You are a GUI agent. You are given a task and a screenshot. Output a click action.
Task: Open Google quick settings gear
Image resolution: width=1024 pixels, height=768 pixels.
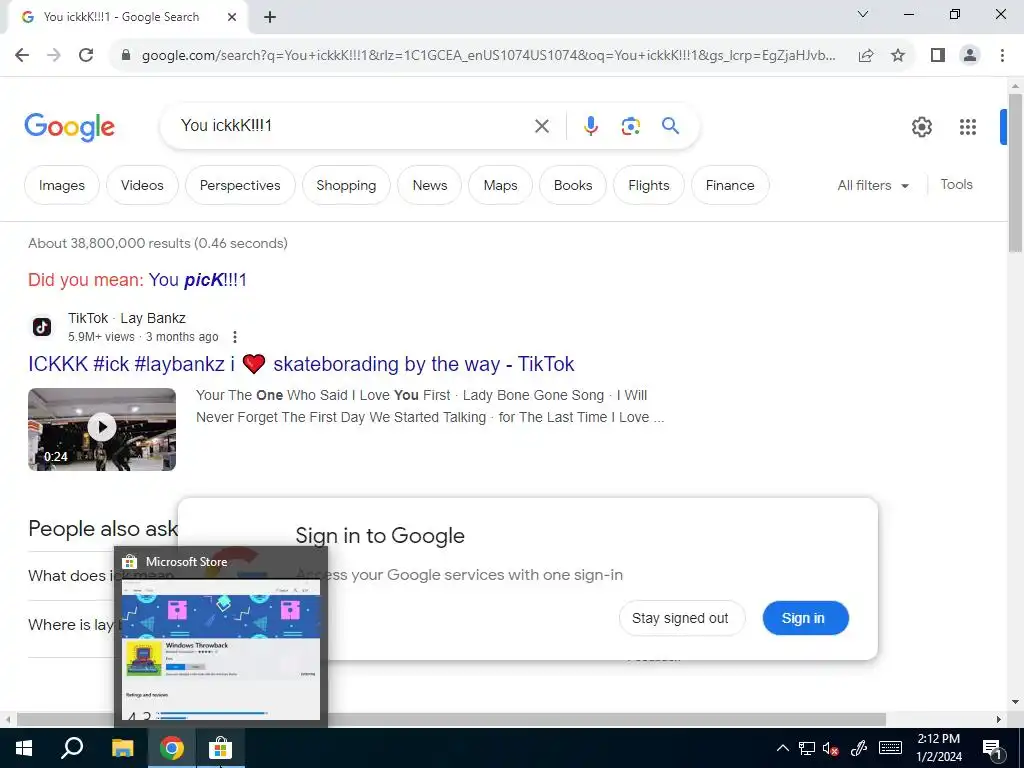921,127
